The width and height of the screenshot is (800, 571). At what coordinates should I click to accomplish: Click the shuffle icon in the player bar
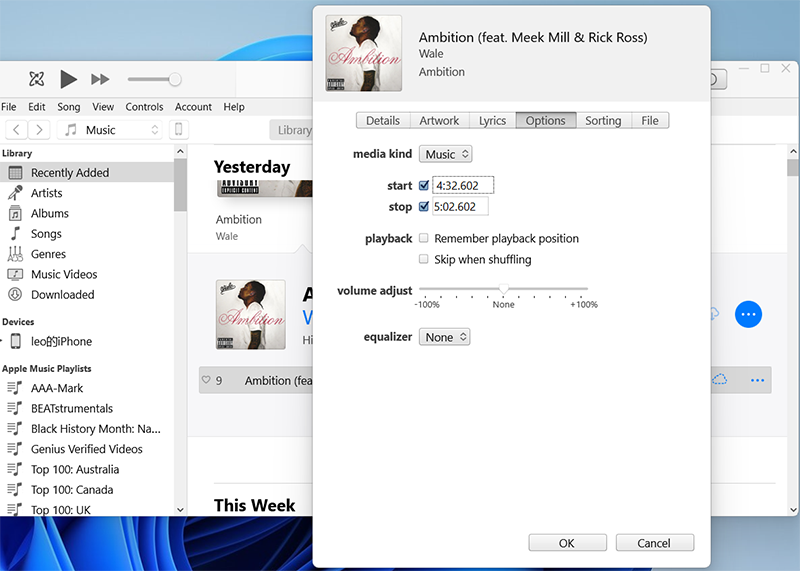[x=37, y=79]
